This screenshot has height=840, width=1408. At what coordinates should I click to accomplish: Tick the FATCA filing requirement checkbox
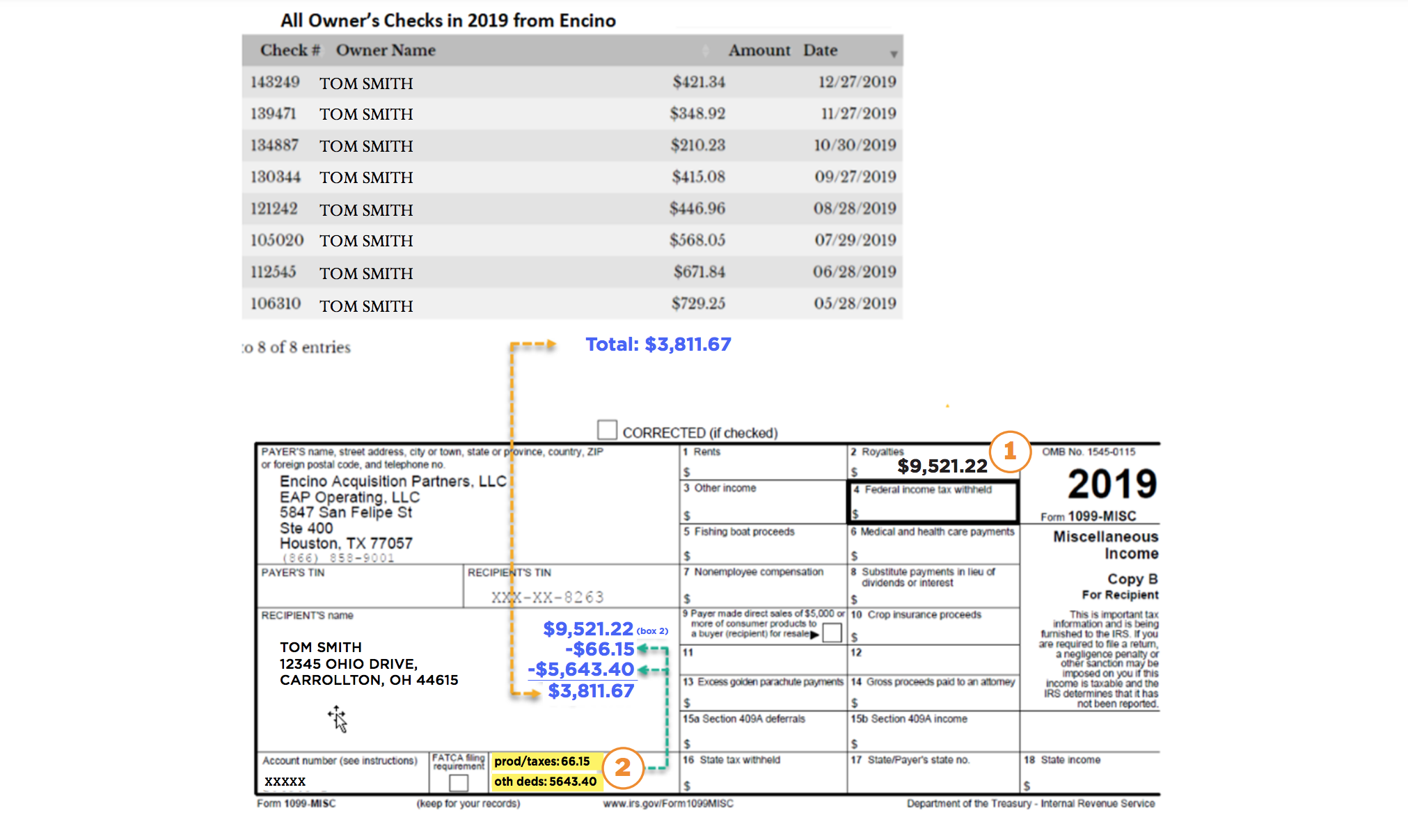coord(459,783)
